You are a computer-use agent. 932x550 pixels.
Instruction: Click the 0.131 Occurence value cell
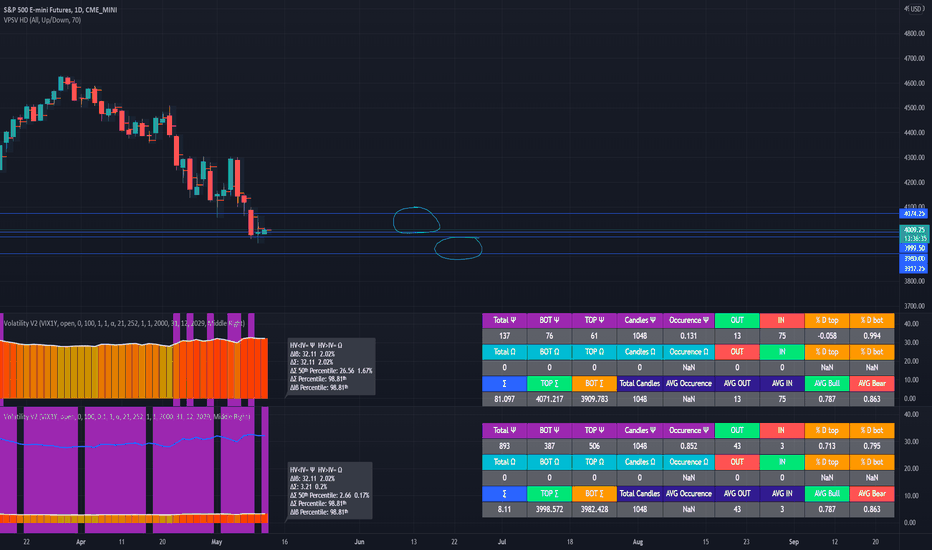688,336
